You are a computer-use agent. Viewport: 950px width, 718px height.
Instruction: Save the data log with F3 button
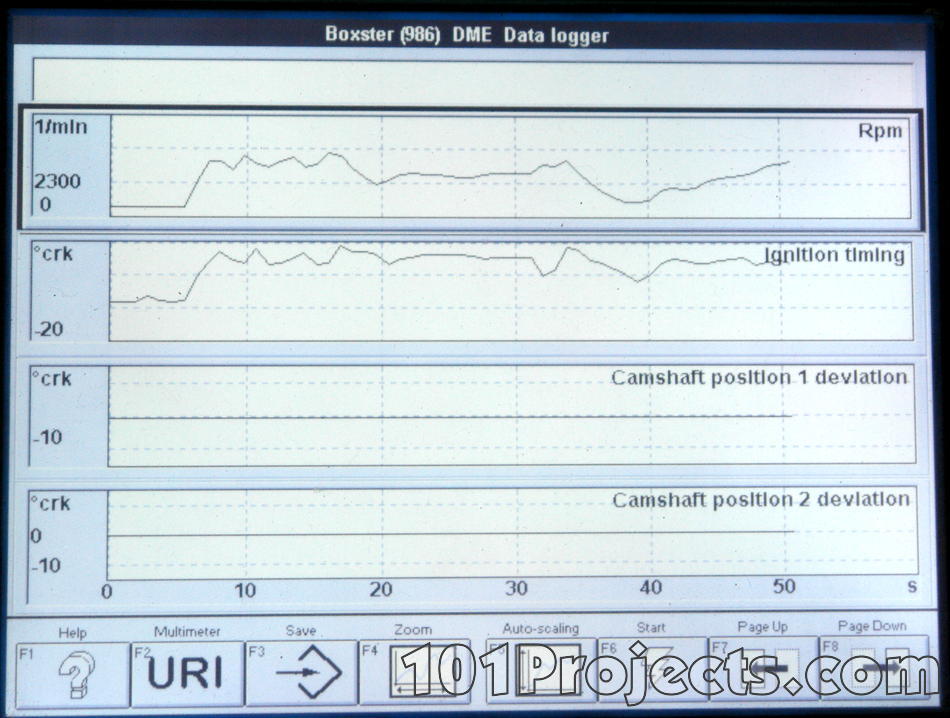click(301, 671)
